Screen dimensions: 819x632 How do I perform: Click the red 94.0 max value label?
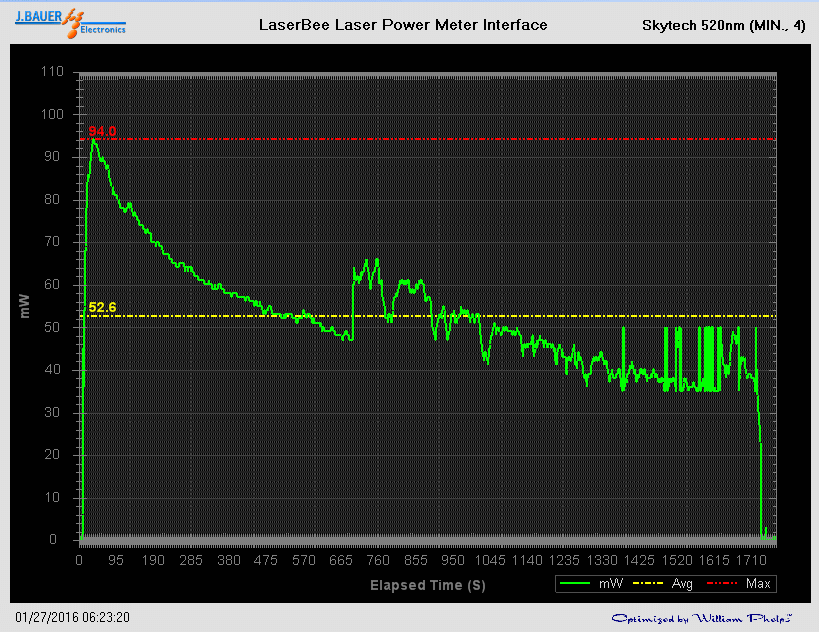102,131
